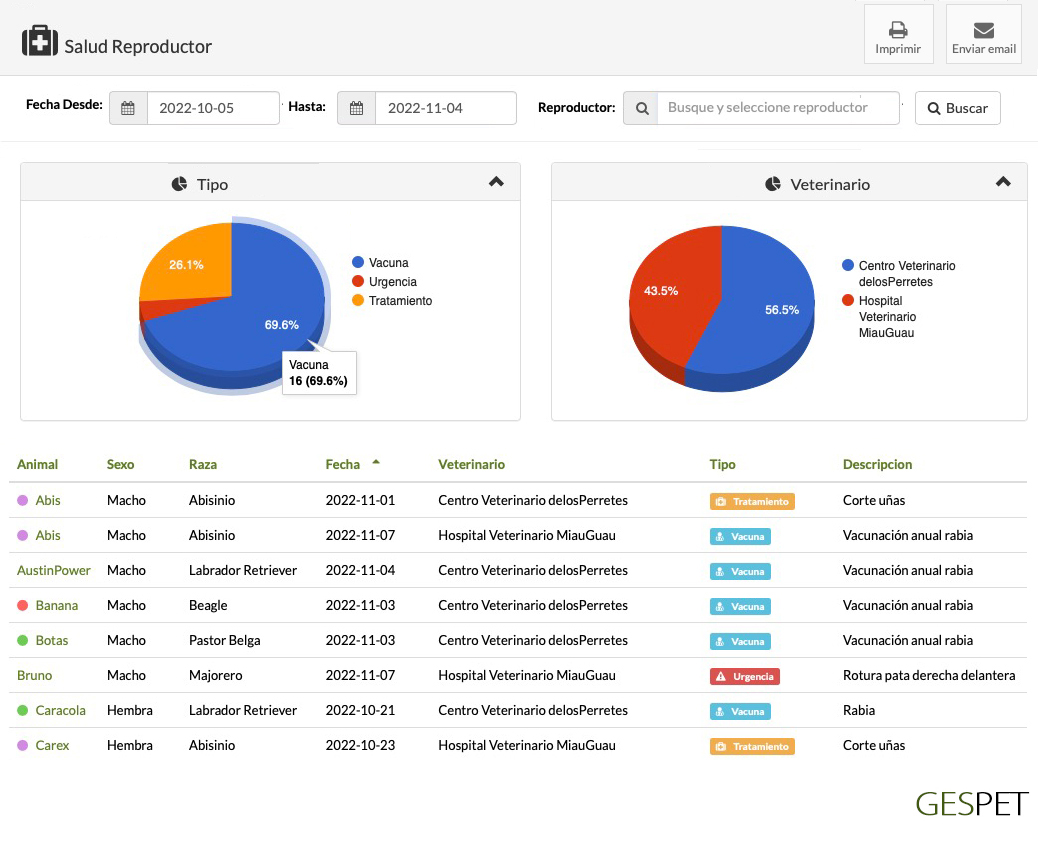
Task: Open calendar icon for Hasta date
Action: (356, 108)
